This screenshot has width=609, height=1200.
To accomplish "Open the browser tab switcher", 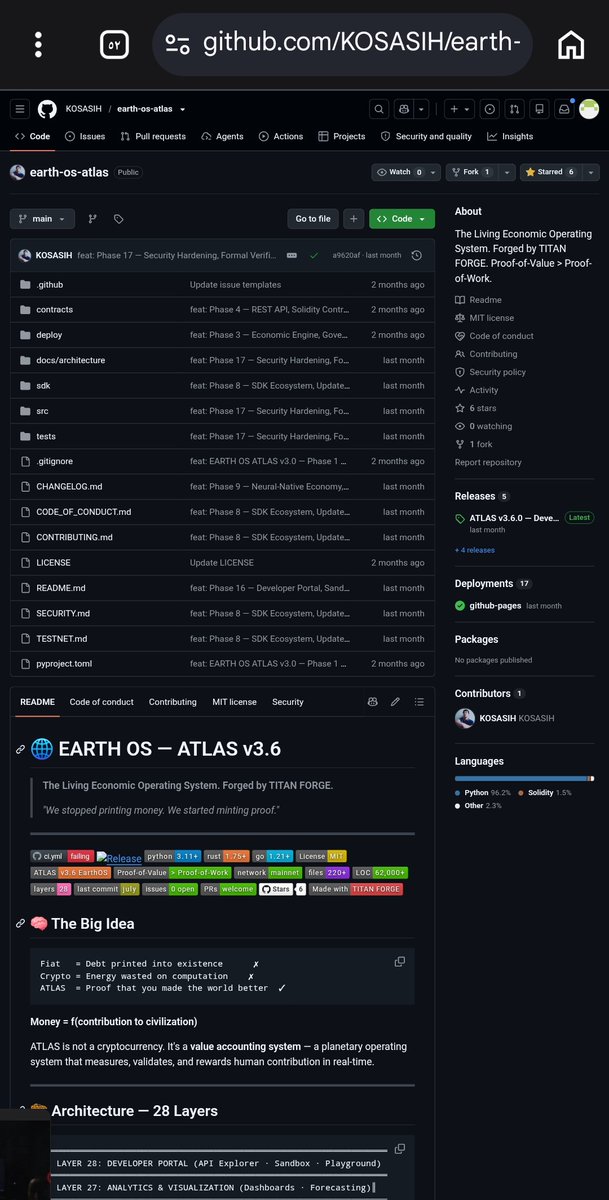I will [x=114, y=45].
